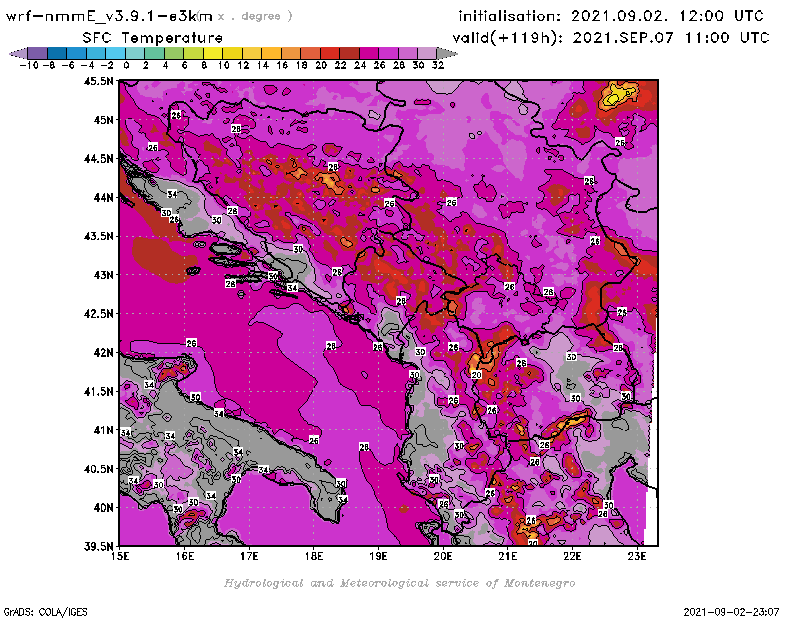Select the green swatch between 4 and 6

point(173,53)
